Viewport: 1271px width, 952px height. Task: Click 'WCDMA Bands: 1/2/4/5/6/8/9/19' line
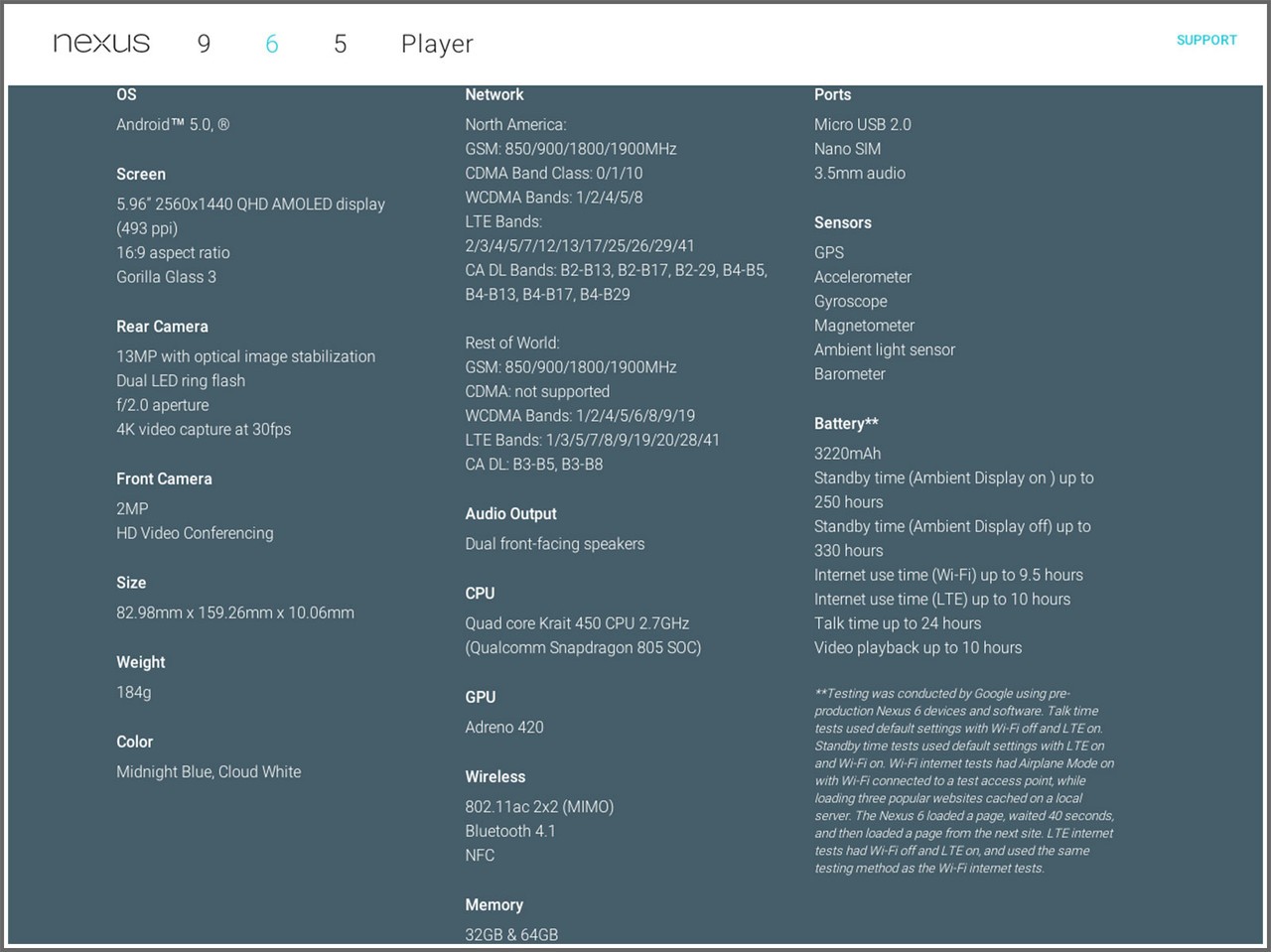coord(580,415)
